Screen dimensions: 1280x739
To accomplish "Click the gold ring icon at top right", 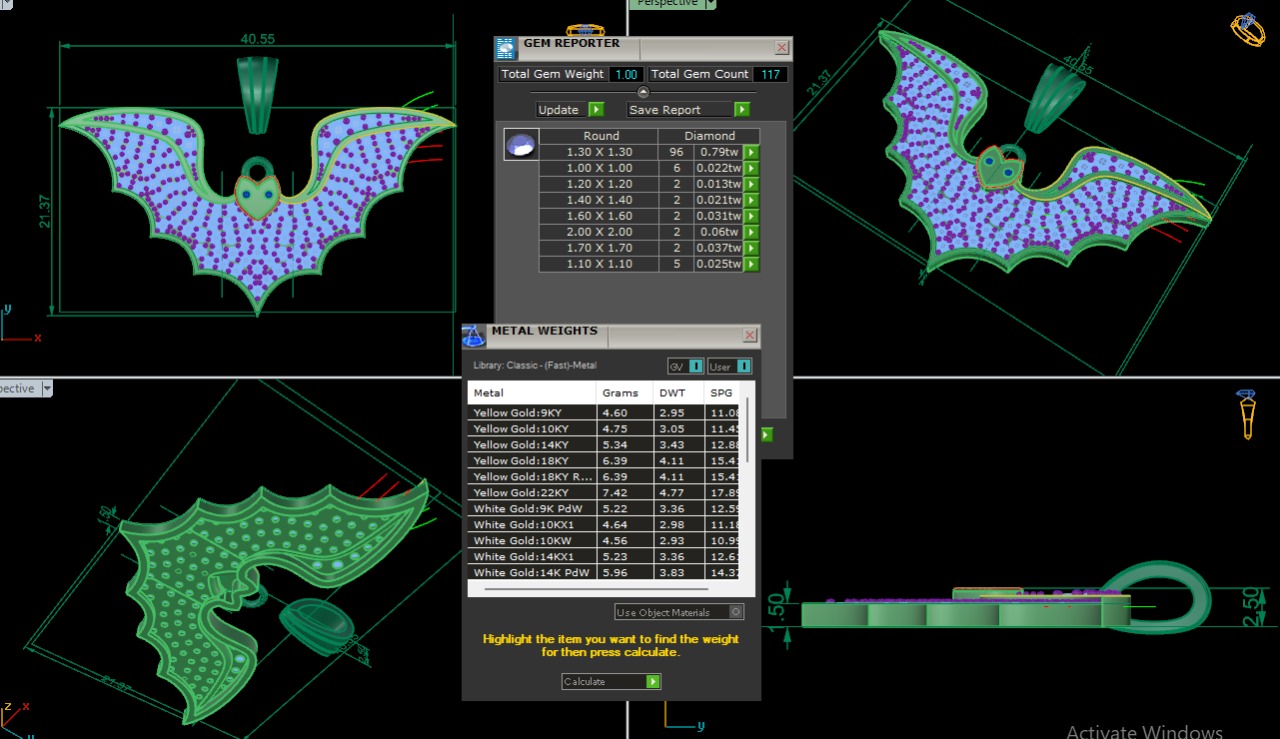I will [1247, 29].
